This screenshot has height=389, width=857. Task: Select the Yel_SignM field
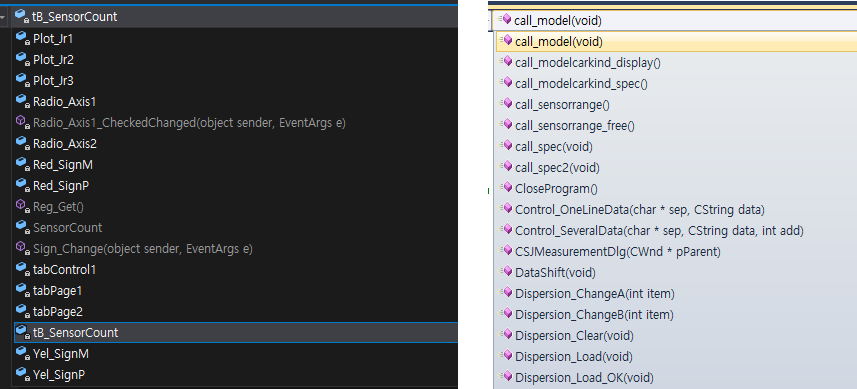click(x=61, y=354)
